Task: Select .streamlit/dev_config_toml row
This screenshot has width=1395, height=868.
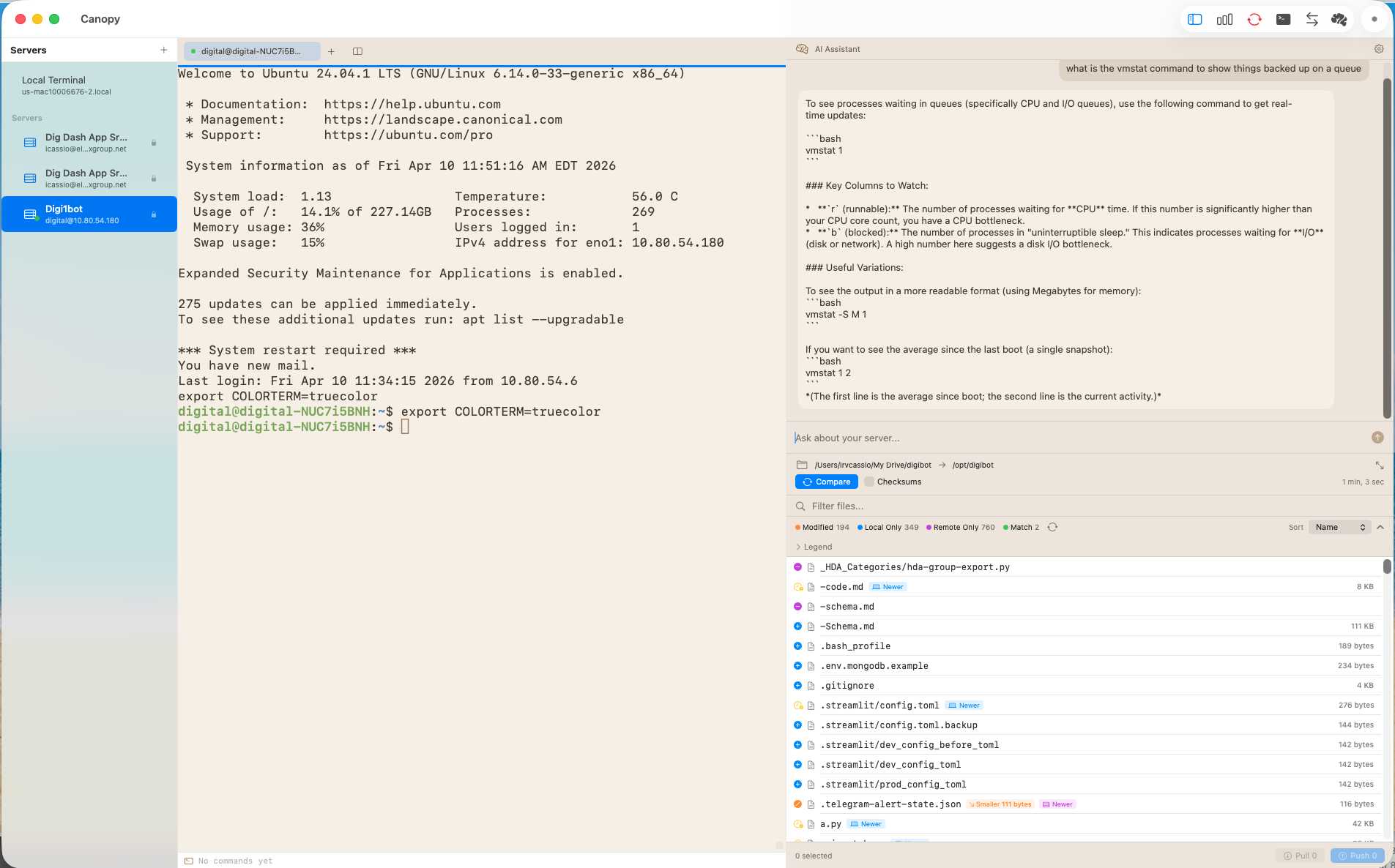Action: (x=1084, y=765)
